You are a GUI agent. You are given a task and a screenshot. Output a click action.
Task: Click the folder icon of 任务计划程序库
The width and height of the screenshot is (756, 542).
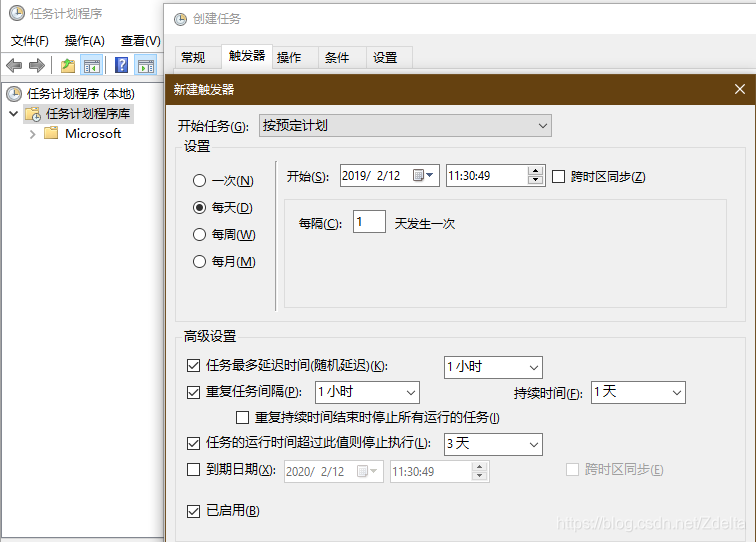[x=33, y=114]
